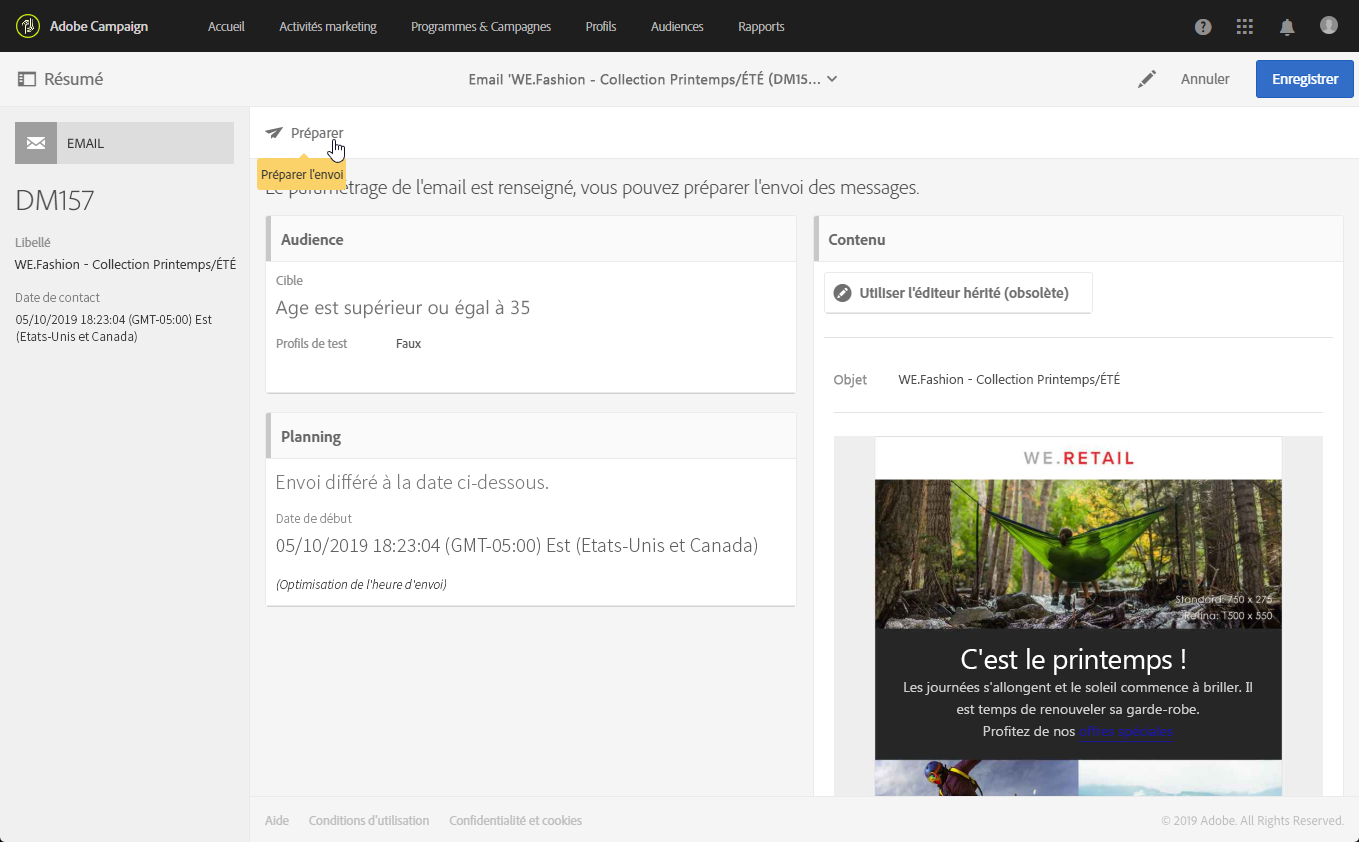Show notifications with the bell icon
The height and width of the screenshot is (842, 1359).
click(1287, 27)
